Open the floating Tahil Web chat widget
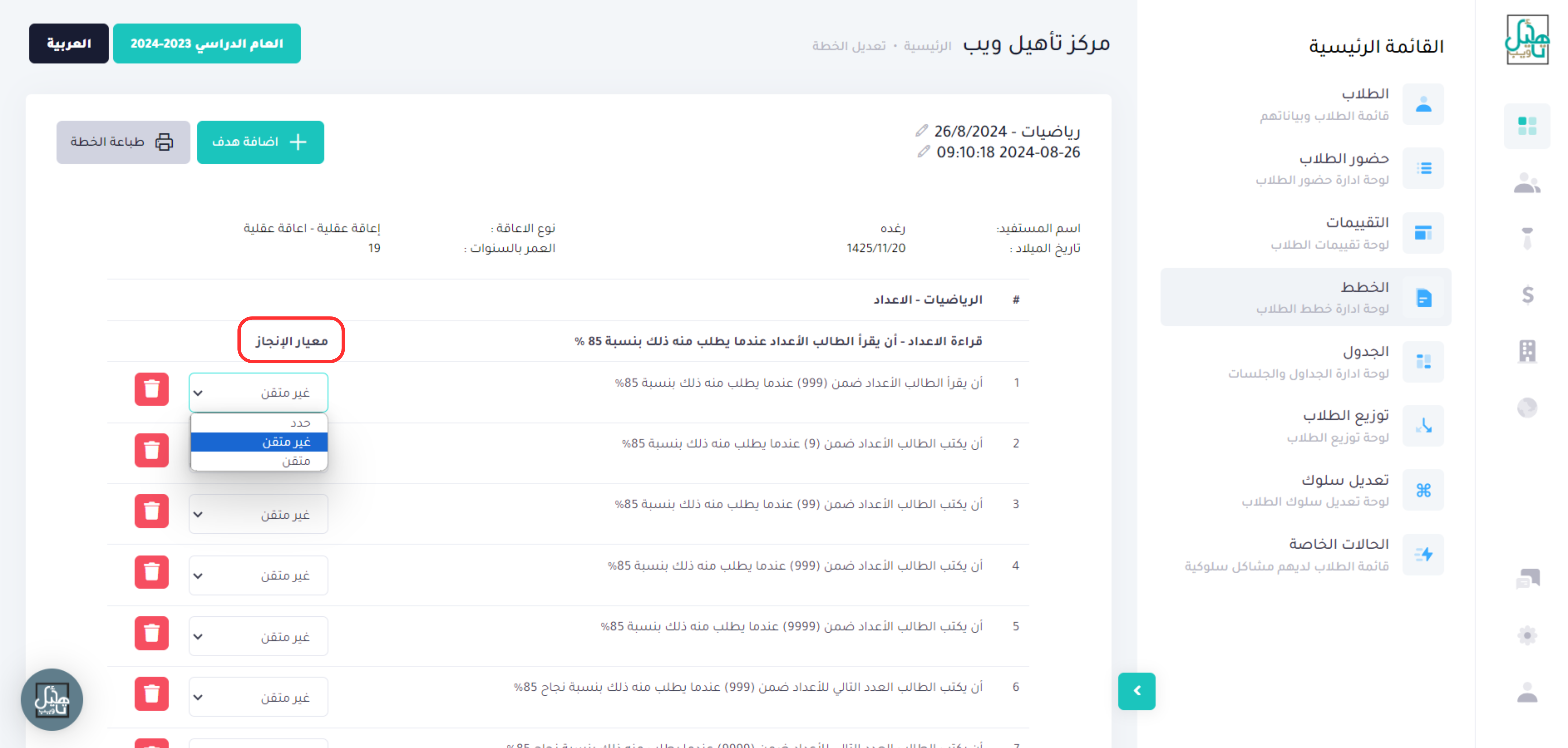 click(x=52, y=700)
